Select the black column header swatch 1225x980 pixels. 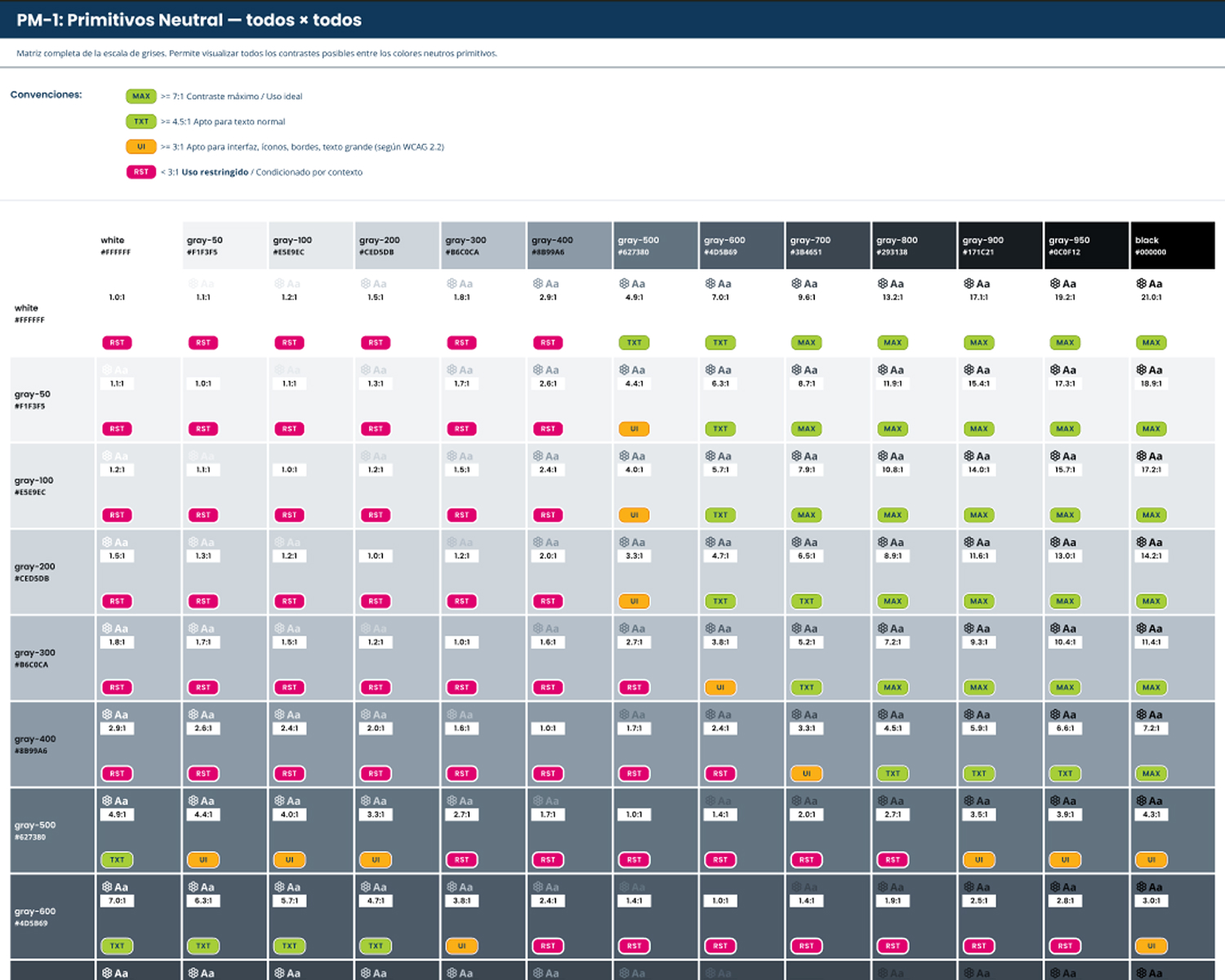[1173, 245]
